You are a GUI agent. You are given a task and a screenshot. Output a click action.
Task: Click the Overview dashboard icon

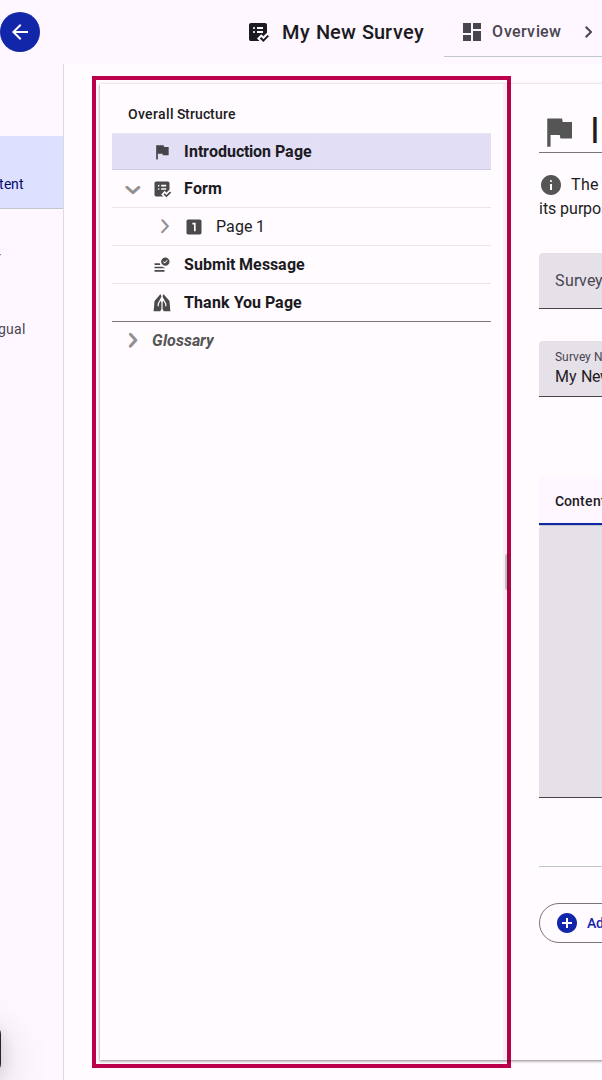[472, 32]
